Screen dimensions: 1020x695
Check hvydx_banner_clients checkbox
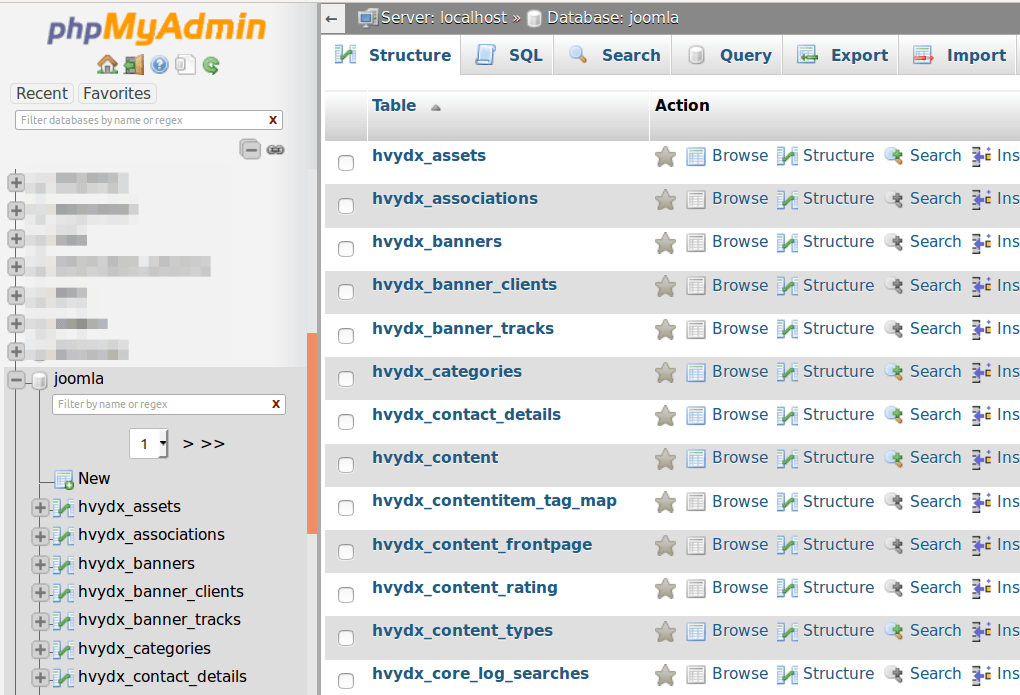coord(346,292)
